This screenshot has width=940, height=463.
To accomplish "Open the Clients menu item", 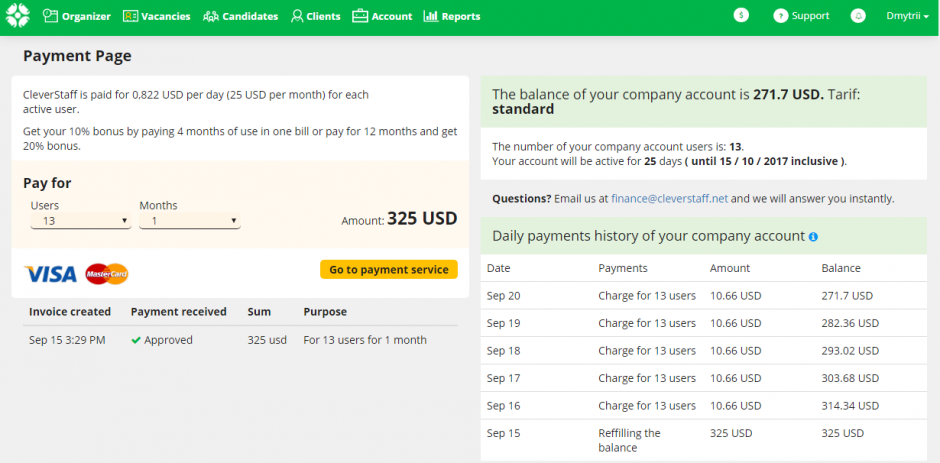I will [315, 16].
